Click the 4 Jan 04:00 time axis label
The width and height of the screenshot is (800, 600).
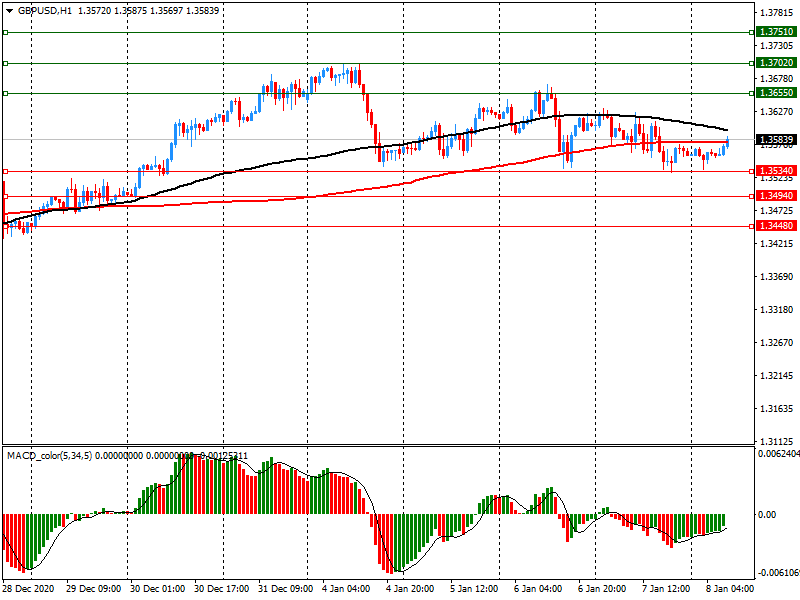(x=347, y=589)
